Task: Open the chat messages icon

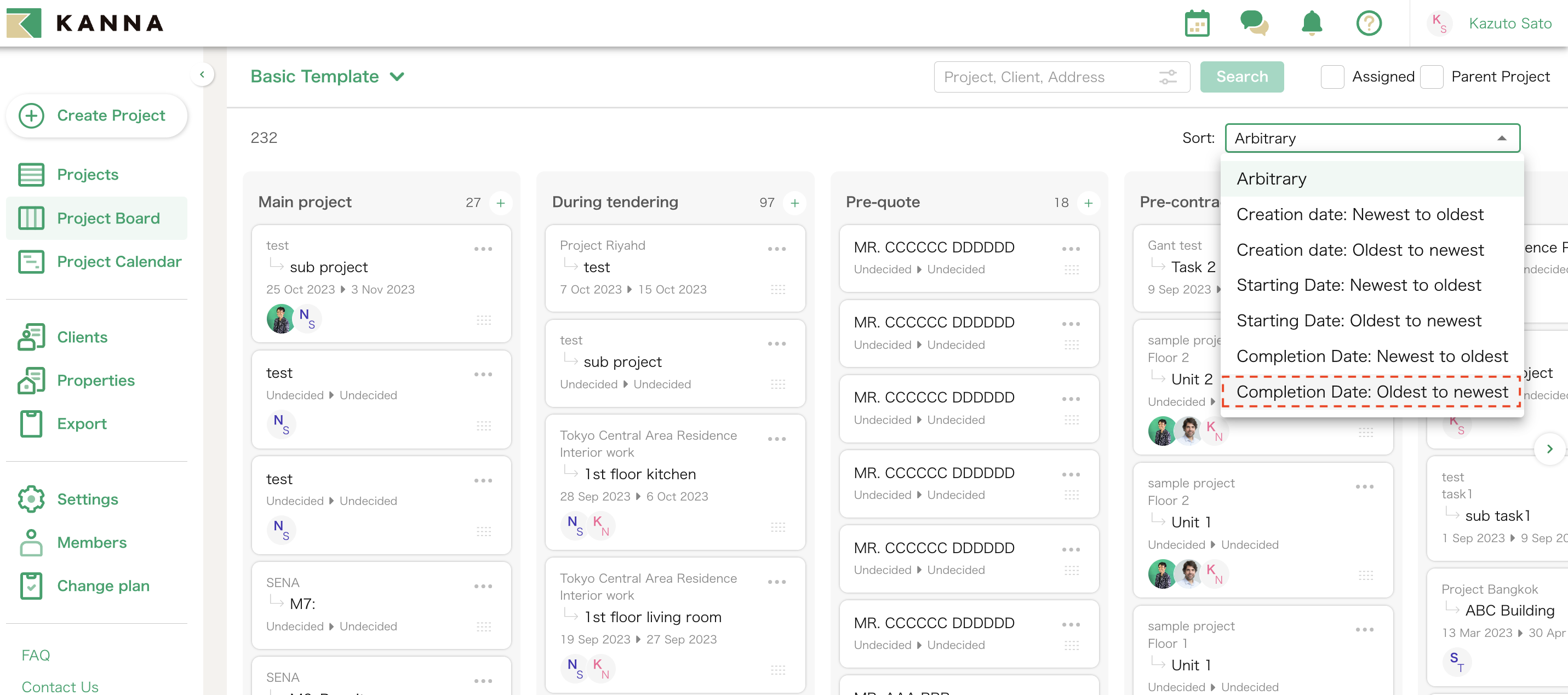Action: pos(1254,24)
